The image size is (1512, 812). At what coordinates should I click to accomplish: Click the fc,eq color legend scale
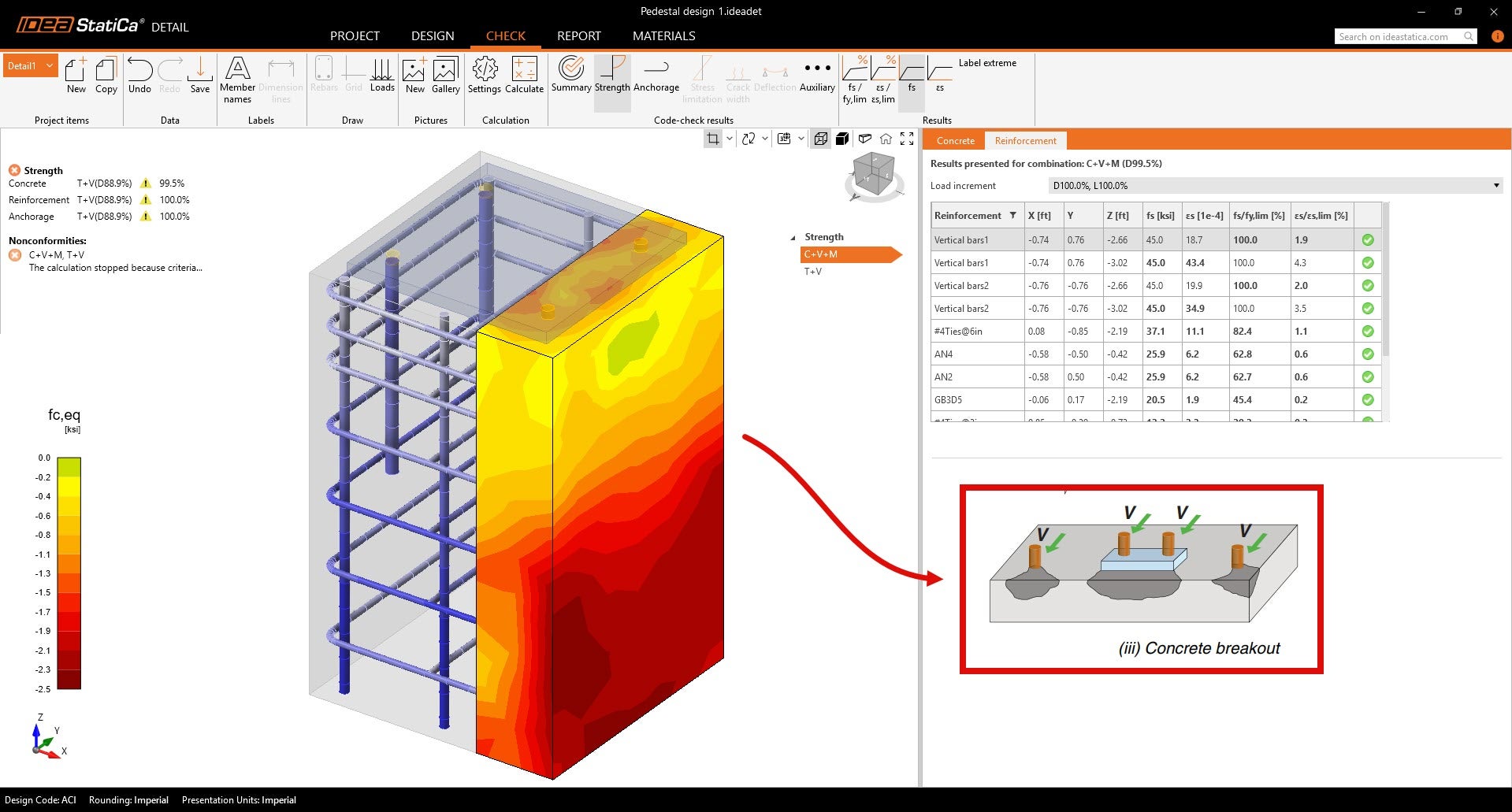click(x=69, y=573)
